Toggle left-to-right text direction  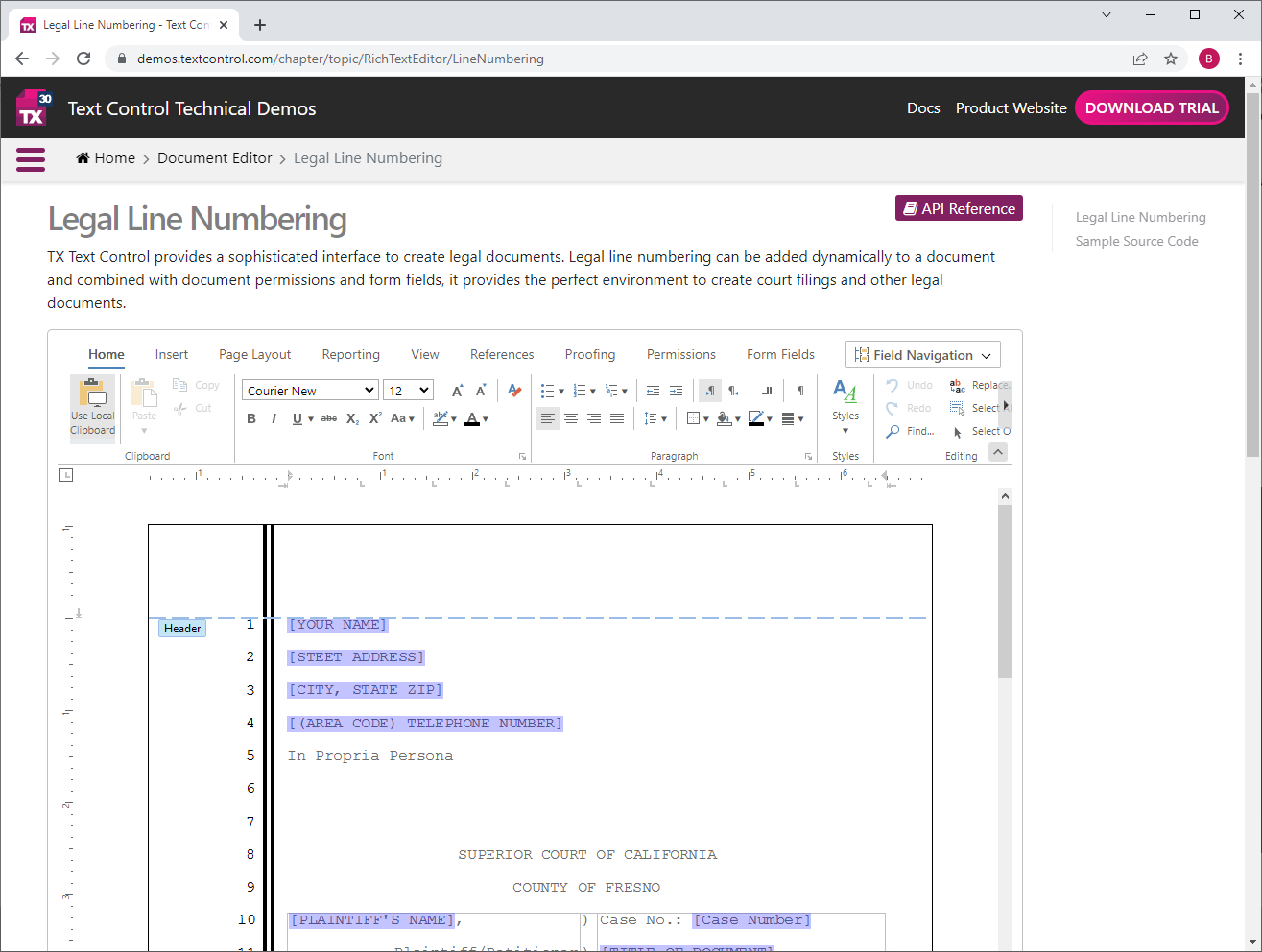[x=710, y=391]
